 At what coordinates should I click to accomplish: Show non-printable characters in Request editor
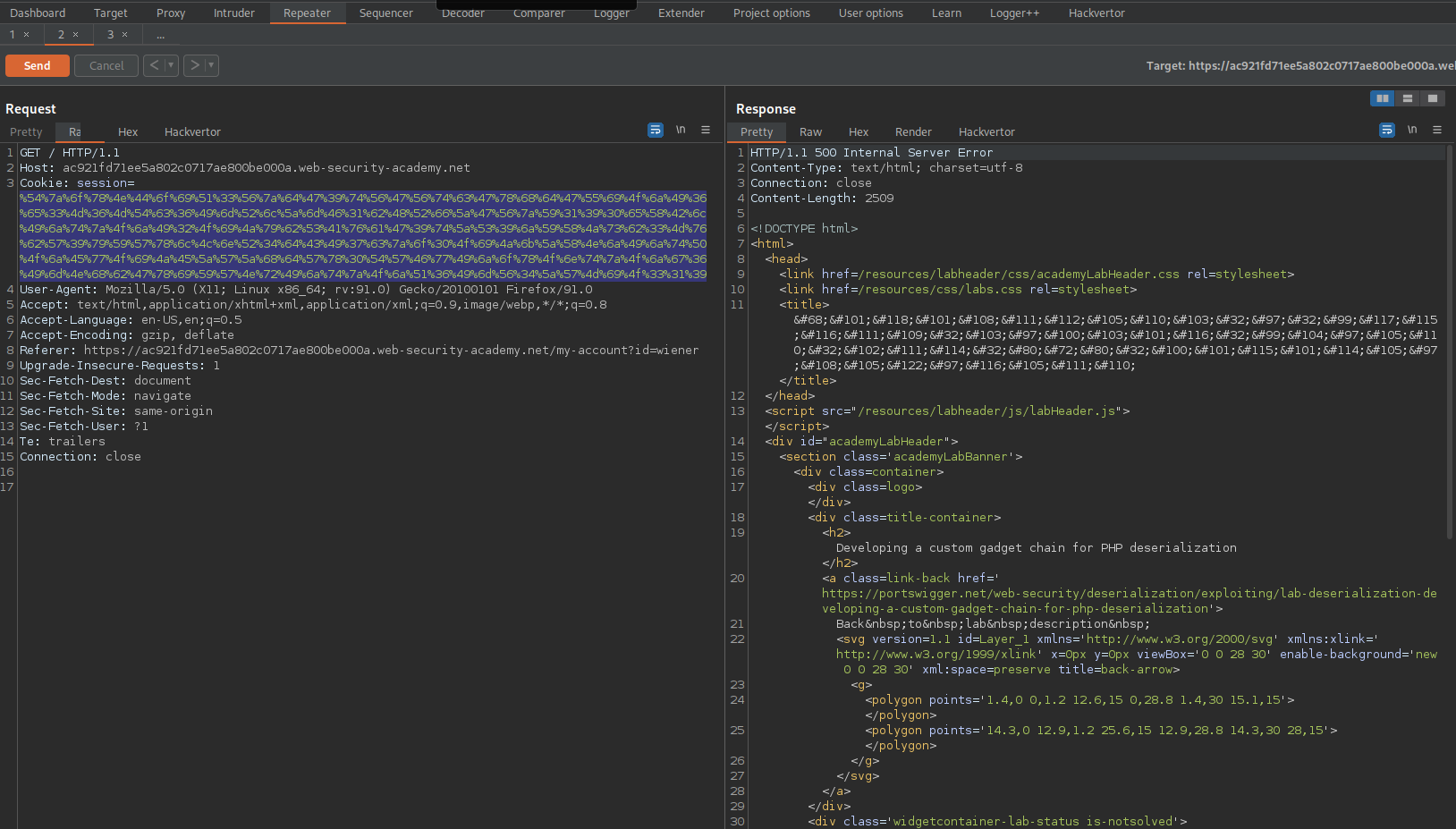pos(681,130)
